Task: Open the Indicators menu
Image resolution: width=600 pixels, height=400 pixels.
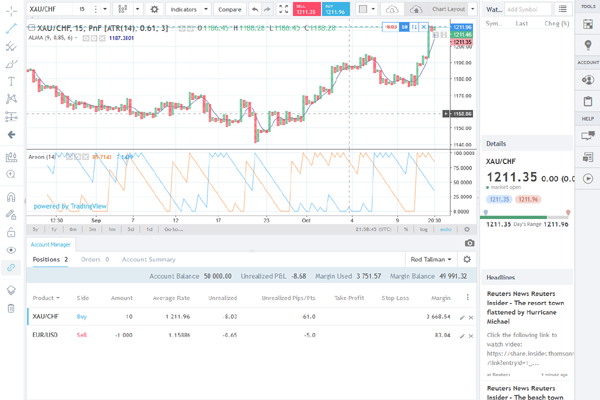Action: pos(183,9)
